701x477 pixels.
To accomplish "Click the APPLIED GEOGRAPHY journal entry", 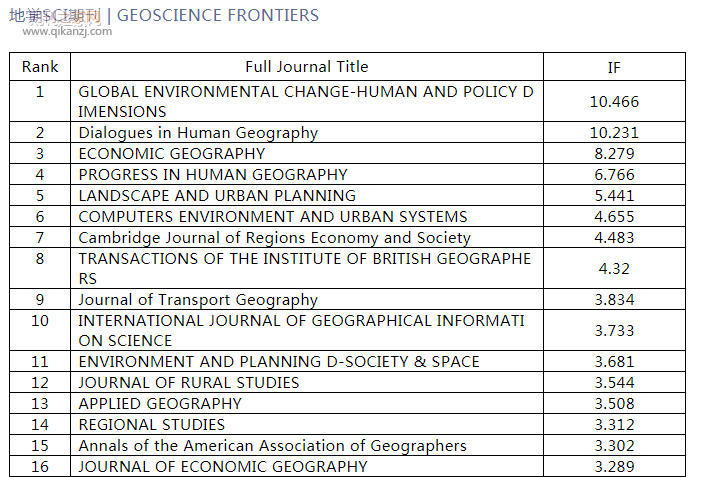I will pyautogui.click(x=160, y=403).
